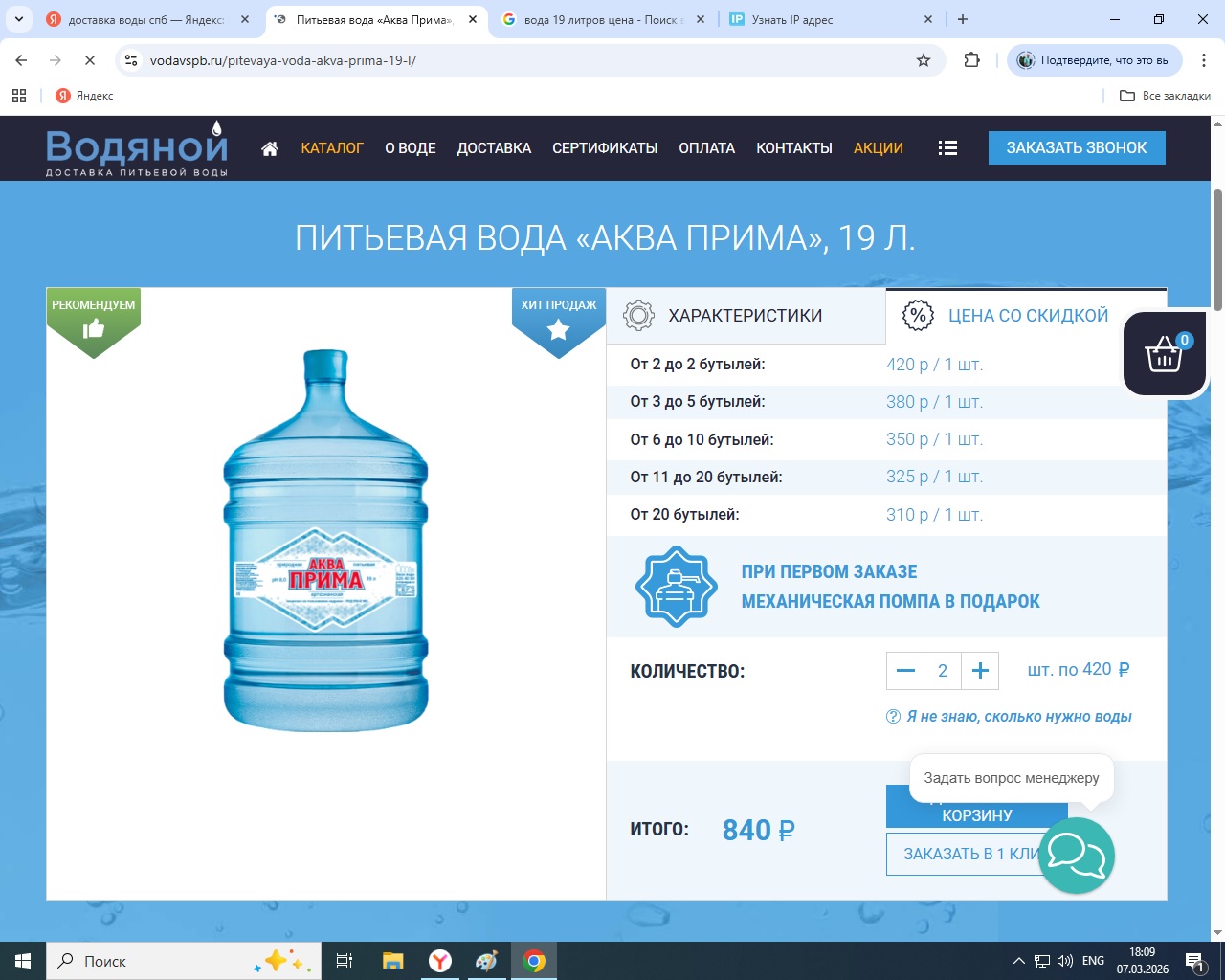Close the 'доставка воды спб' Yandex tab
The height and width of the screenshot is (980, 1225).
[x=245, y=19]
